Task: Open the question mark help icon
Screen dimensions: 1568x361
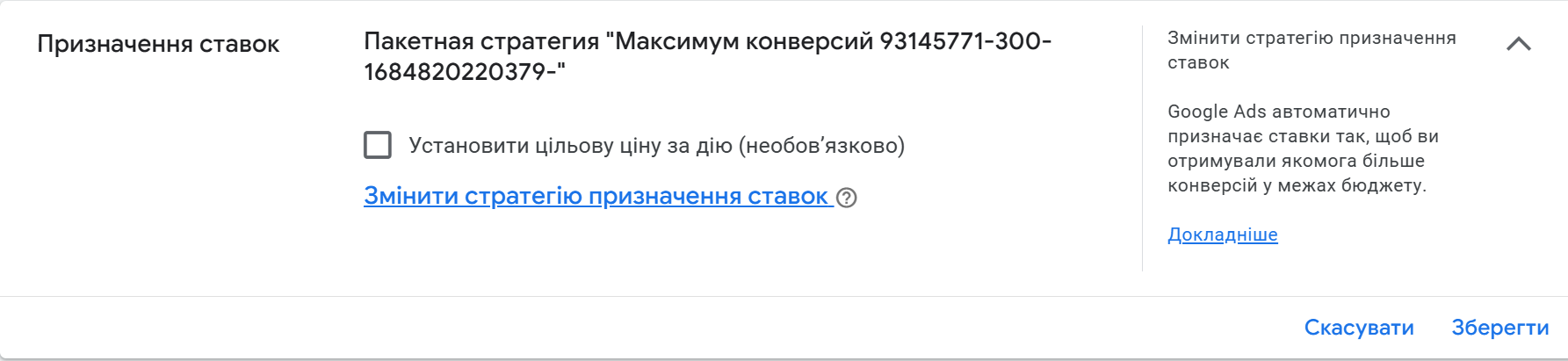Action: pyautogui.click(x=847, y=198)
